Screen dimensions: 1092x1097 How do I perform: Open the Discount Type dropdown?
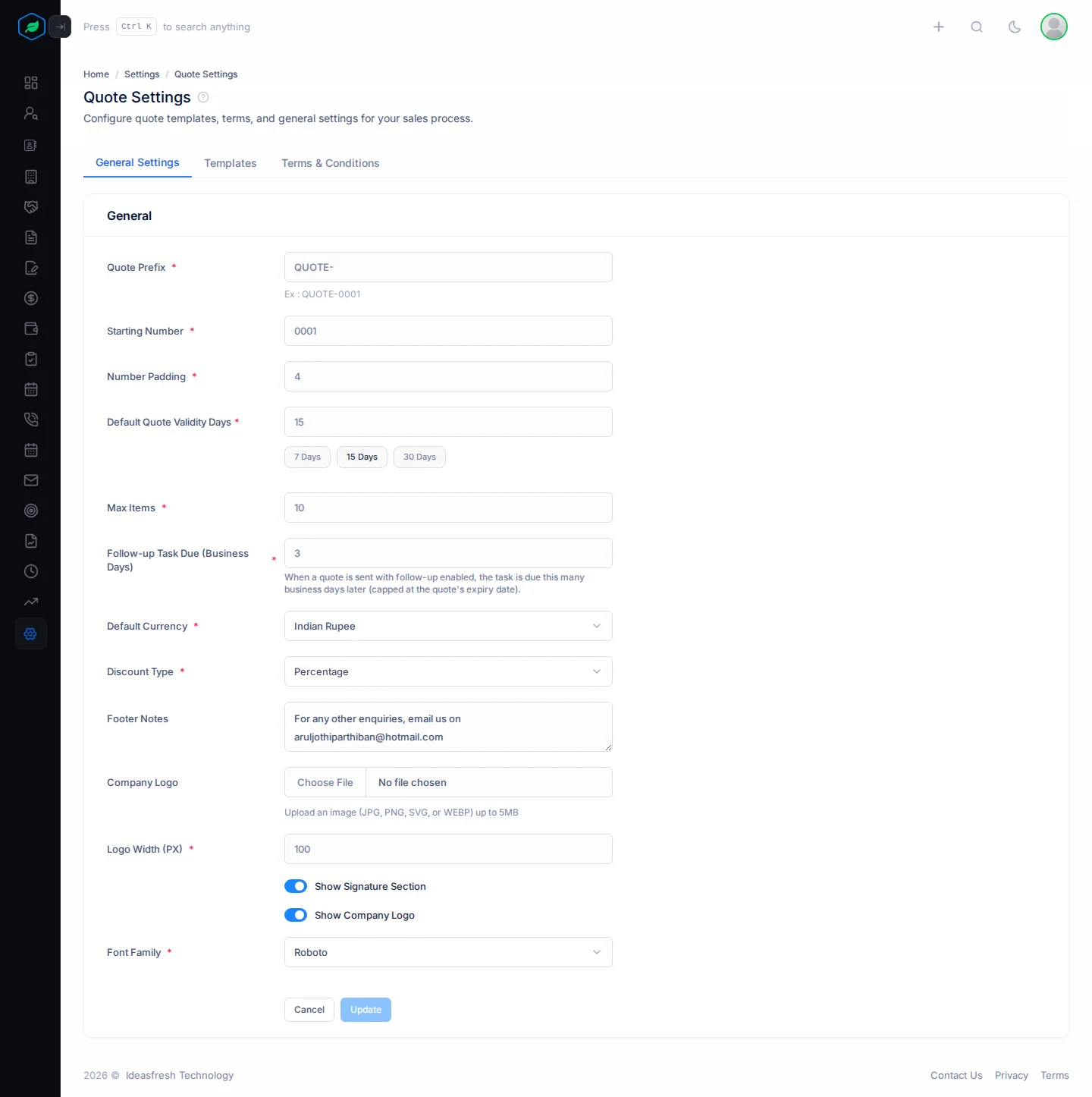tap(448, 671)
